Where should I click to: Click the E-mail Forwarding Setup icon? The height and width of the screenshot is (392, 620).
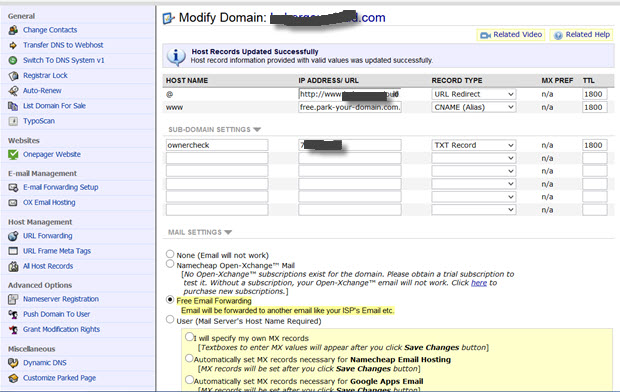[13, 187]
